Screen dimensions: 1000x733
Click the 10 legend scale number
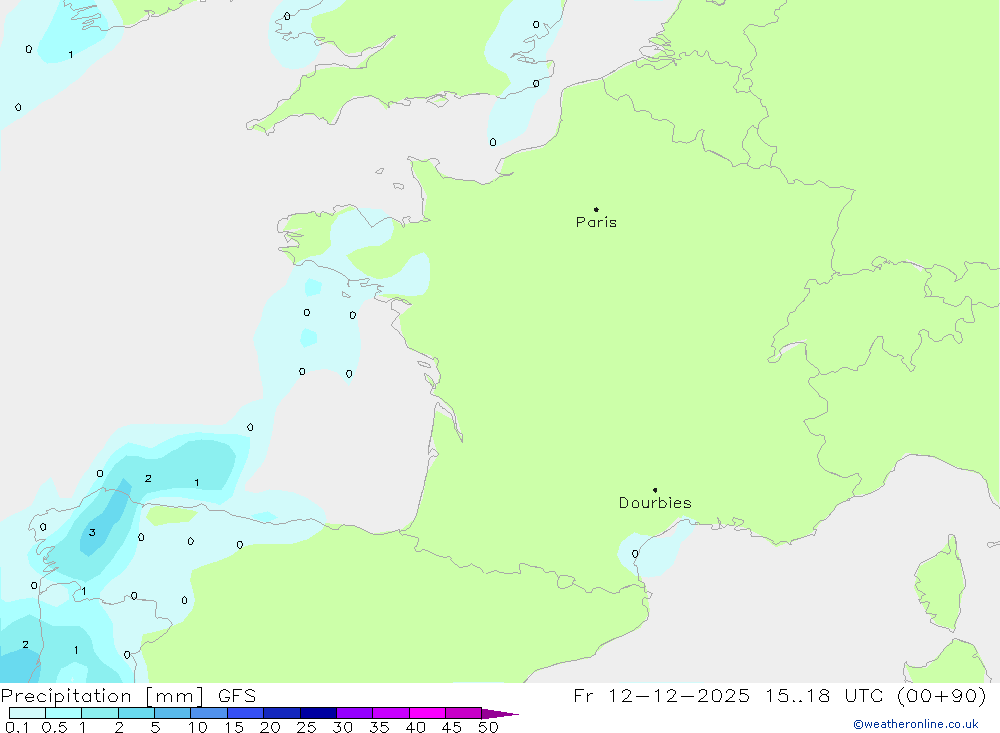(198, 727)
